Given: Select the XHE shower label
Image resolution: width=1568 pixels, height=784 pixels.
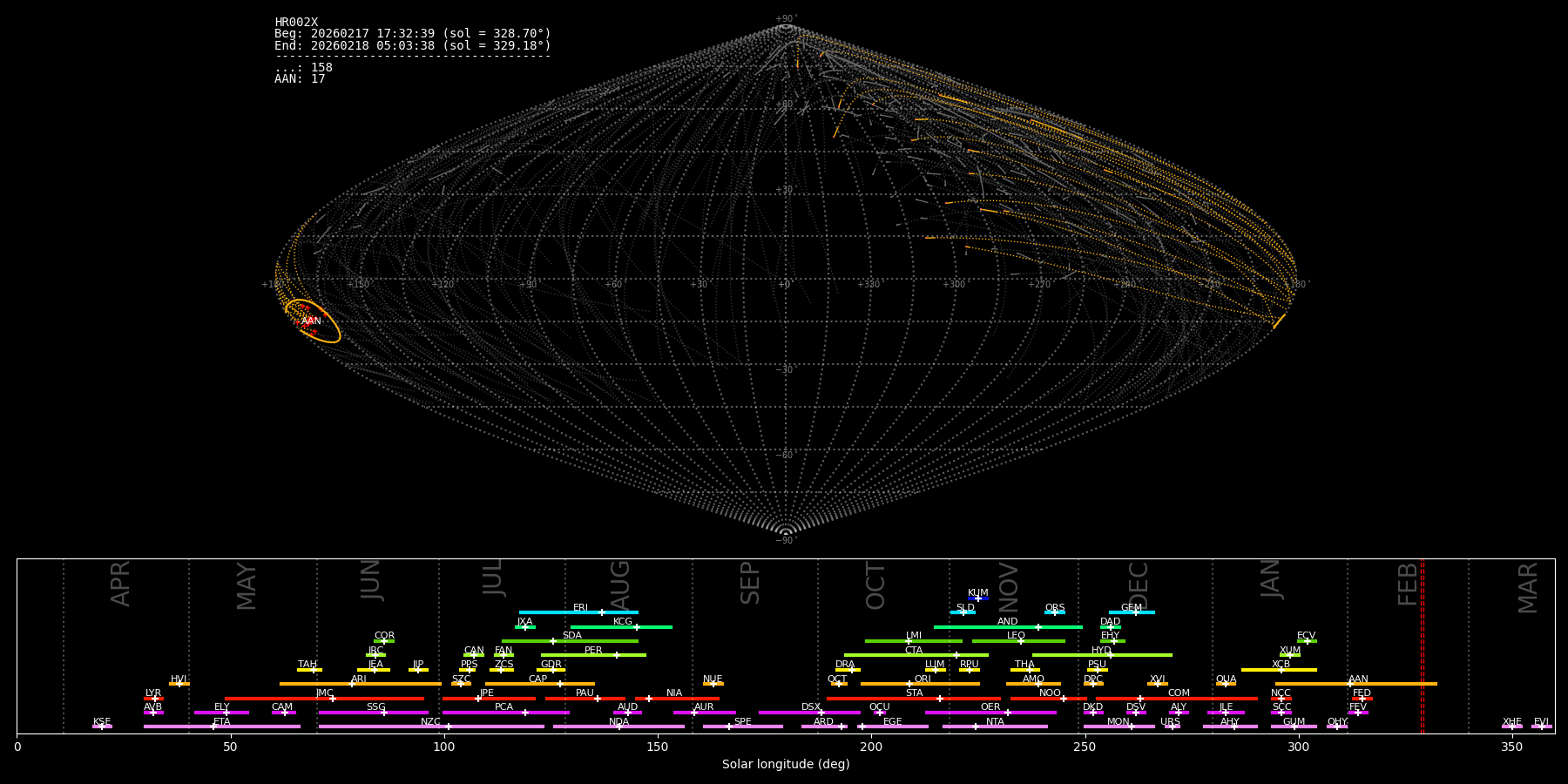Looking at the screenshot, I should (x=1511, y=722).
